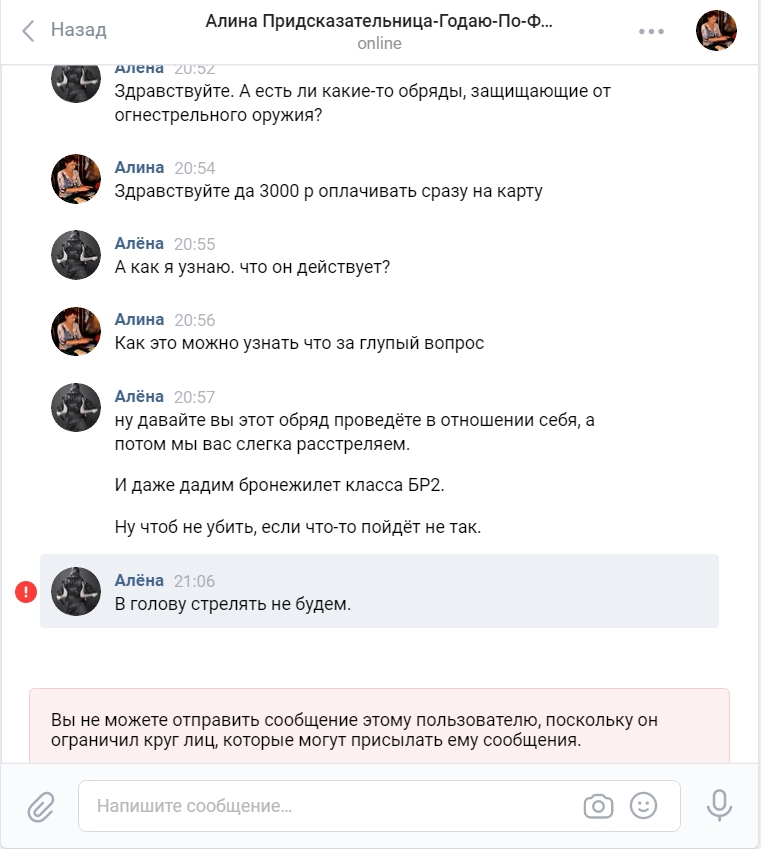This screenshot has height=849, width=761.
Task: Open chat title Алина Придсказательница
Action: (x=379, y=21)
